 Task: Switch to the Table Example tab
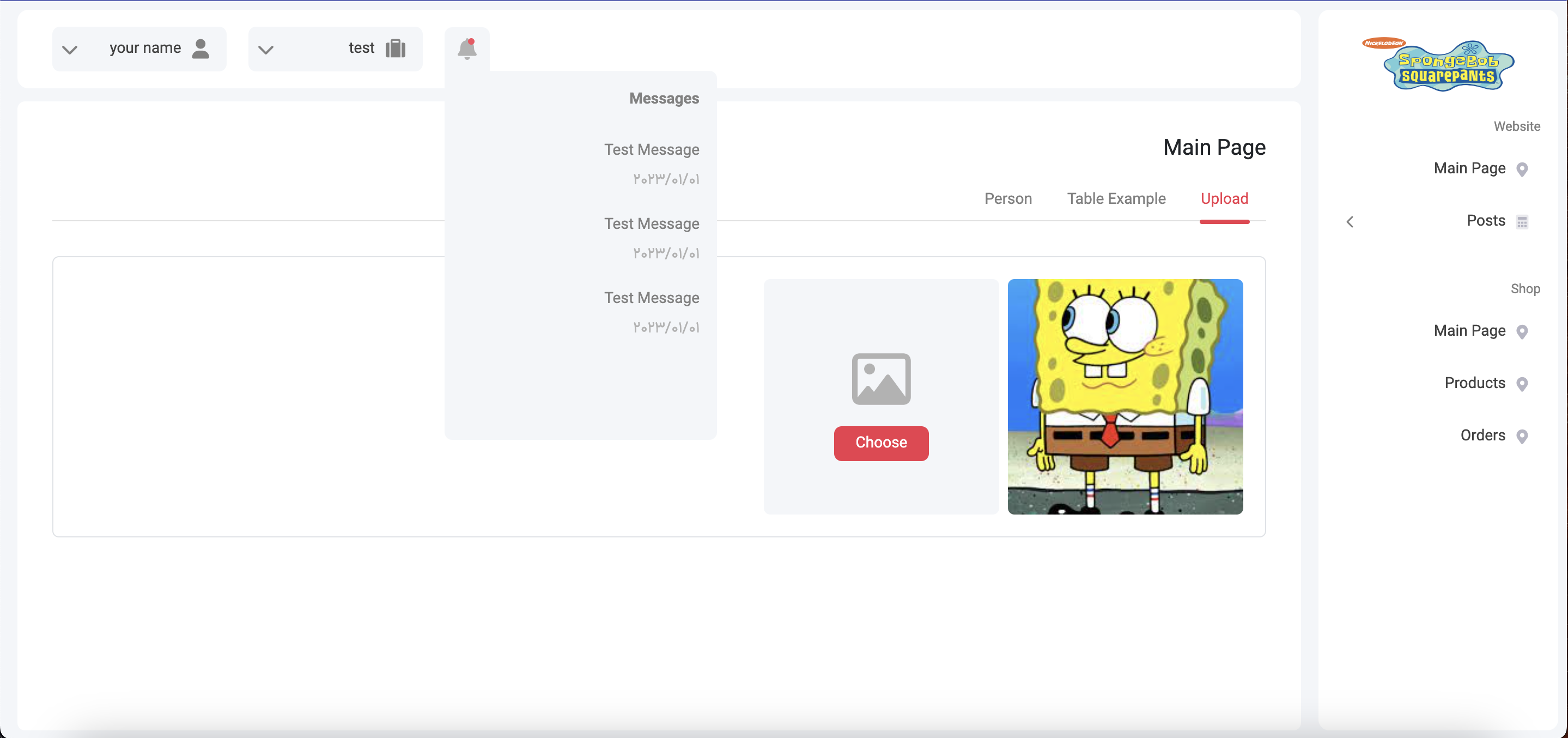click(x=1116, y=198)
